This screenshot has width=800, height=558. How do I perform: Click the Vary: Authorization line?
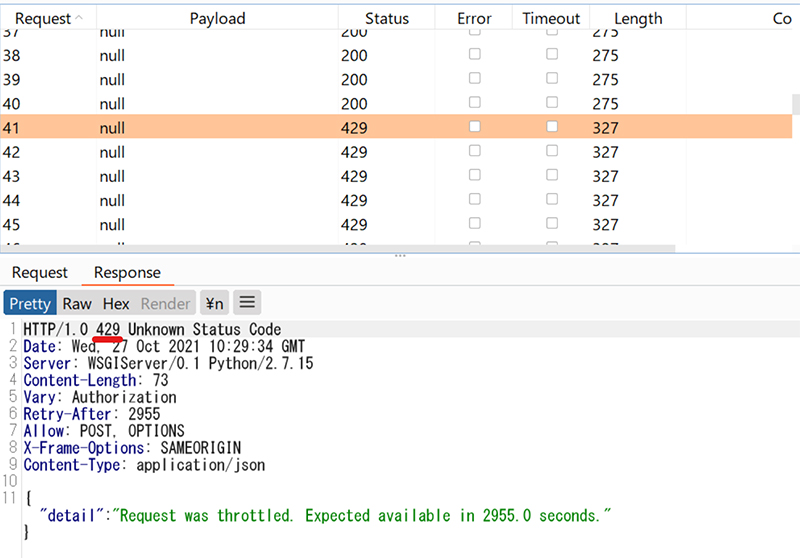99,397
